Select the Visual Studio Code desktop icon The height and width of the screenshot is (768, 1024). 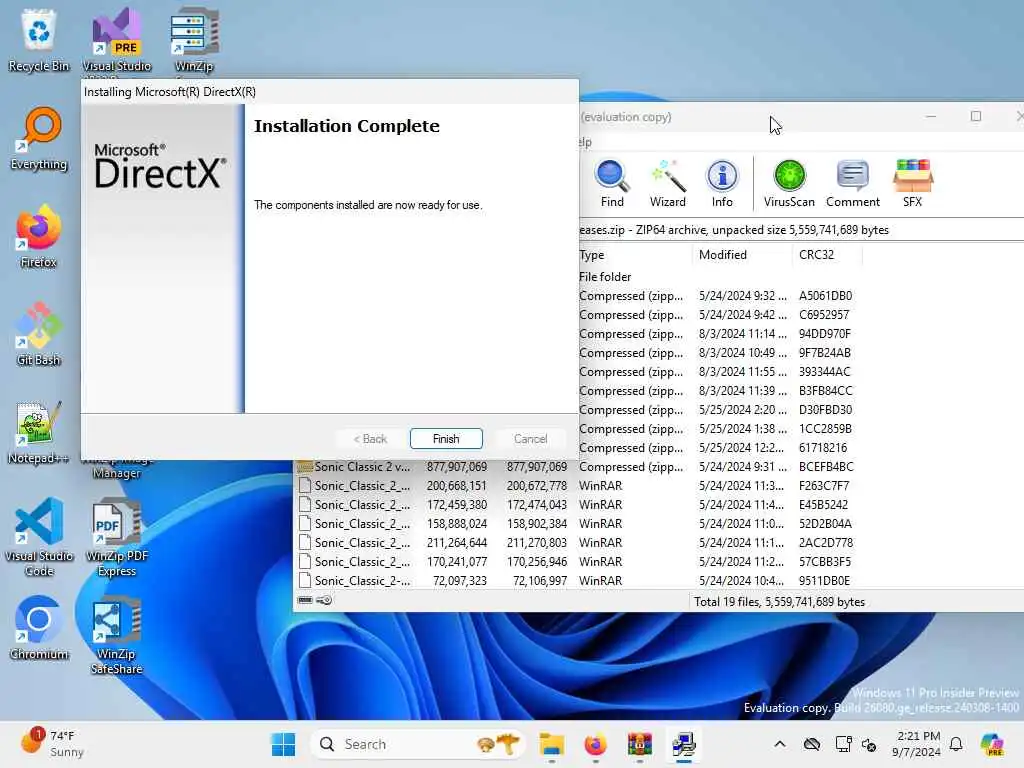(39, 537)
